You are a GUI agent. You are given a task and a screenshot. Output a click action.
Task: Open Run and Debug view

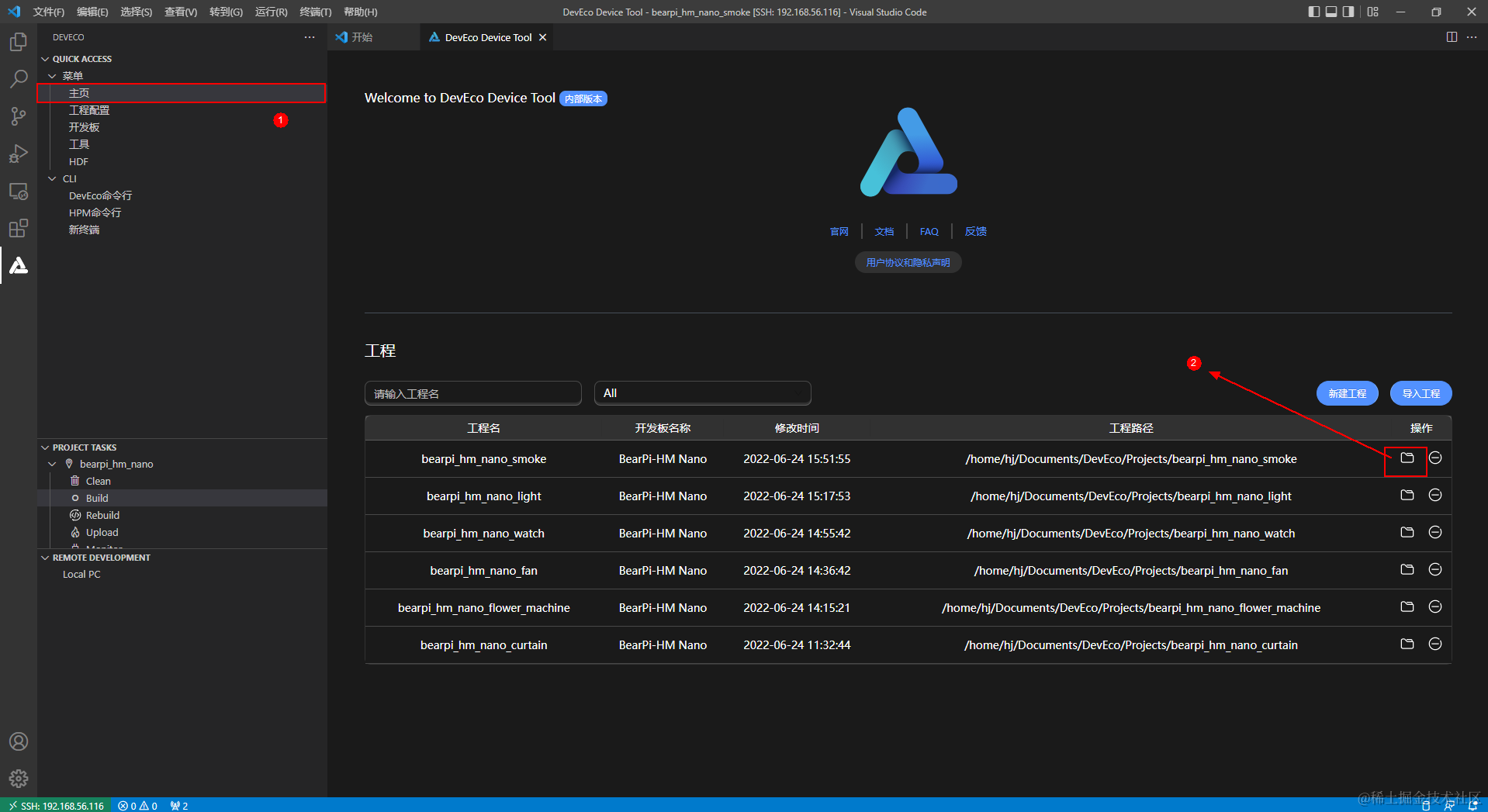click(x=19, y=154)
